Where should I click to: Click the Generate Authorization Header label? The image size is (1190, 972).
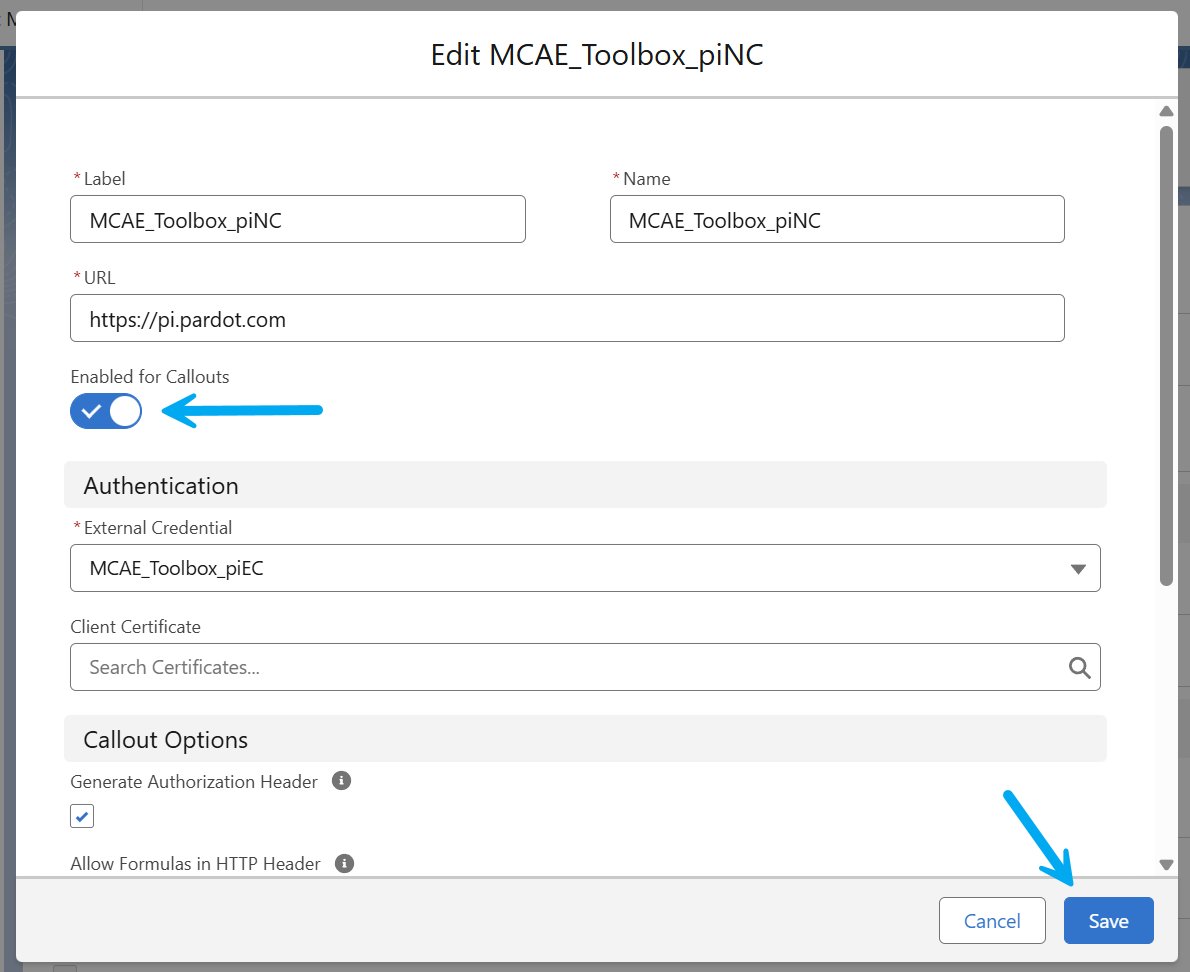pos(194,782)
